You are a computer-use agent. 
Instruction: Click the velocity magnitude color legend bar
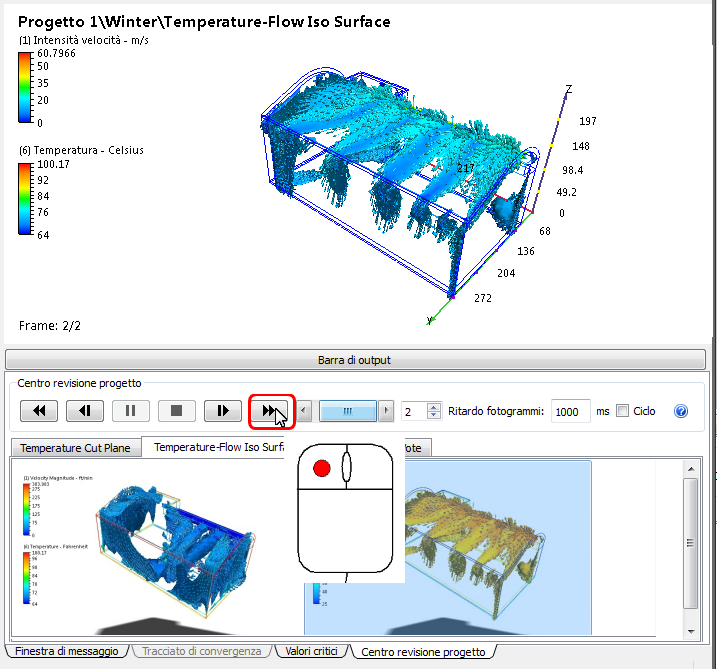coord(24,87)
